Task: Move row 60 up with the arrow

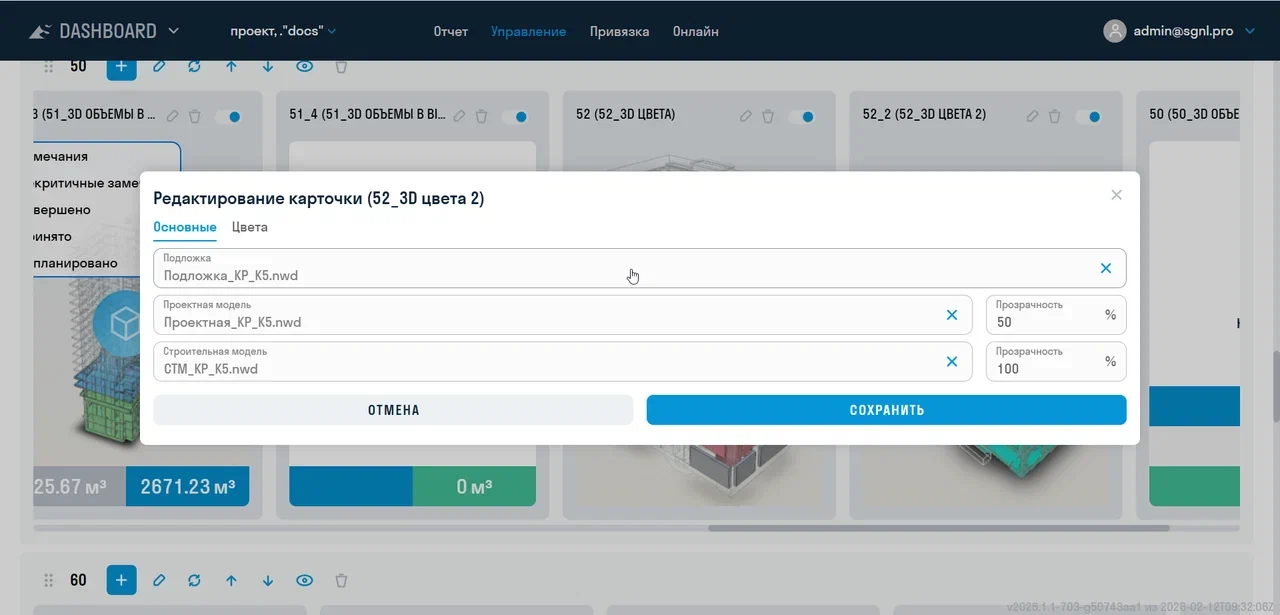Action: 231,580
